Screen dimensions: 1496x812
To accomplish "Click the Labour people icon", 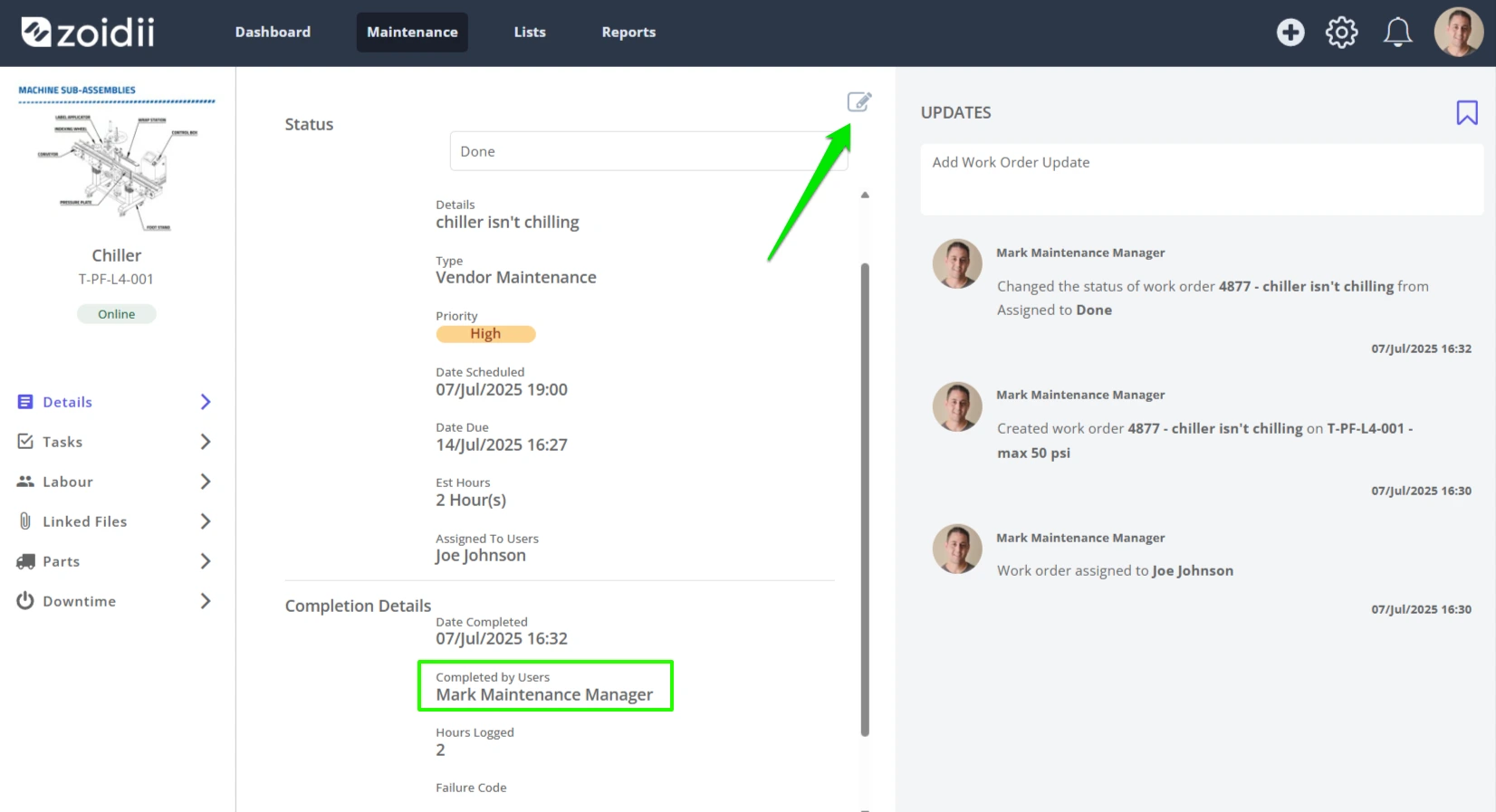I will [25, 482].
